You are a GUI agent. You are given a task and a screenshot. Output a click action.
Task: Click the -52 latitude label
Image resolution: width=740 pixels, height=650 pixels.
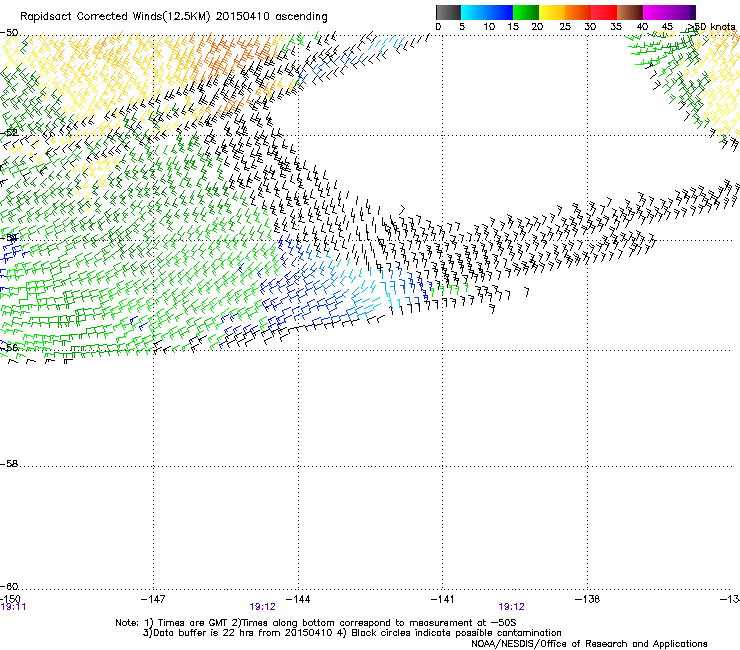[9, 133]
